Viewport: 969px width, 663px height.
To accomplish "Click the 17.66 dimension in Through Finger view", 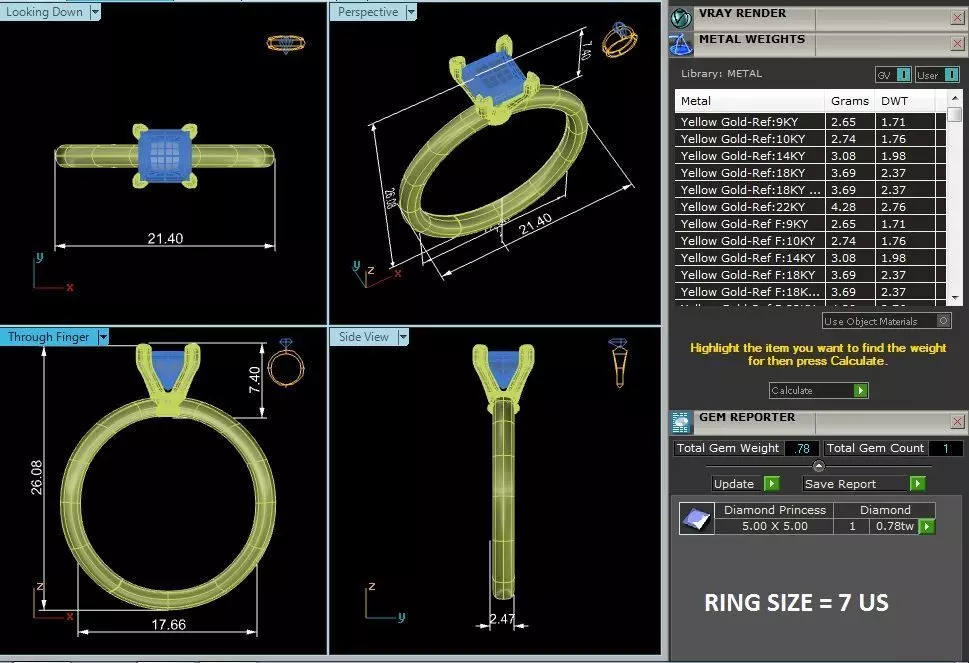I will pos(168,625).
